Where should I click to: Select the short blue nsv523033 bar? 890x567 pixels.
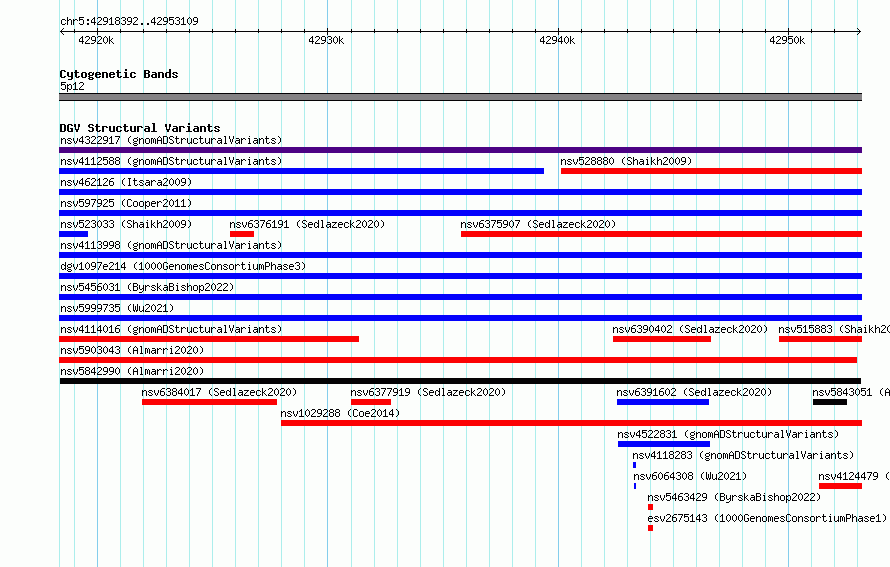click(x=73, y=234)
